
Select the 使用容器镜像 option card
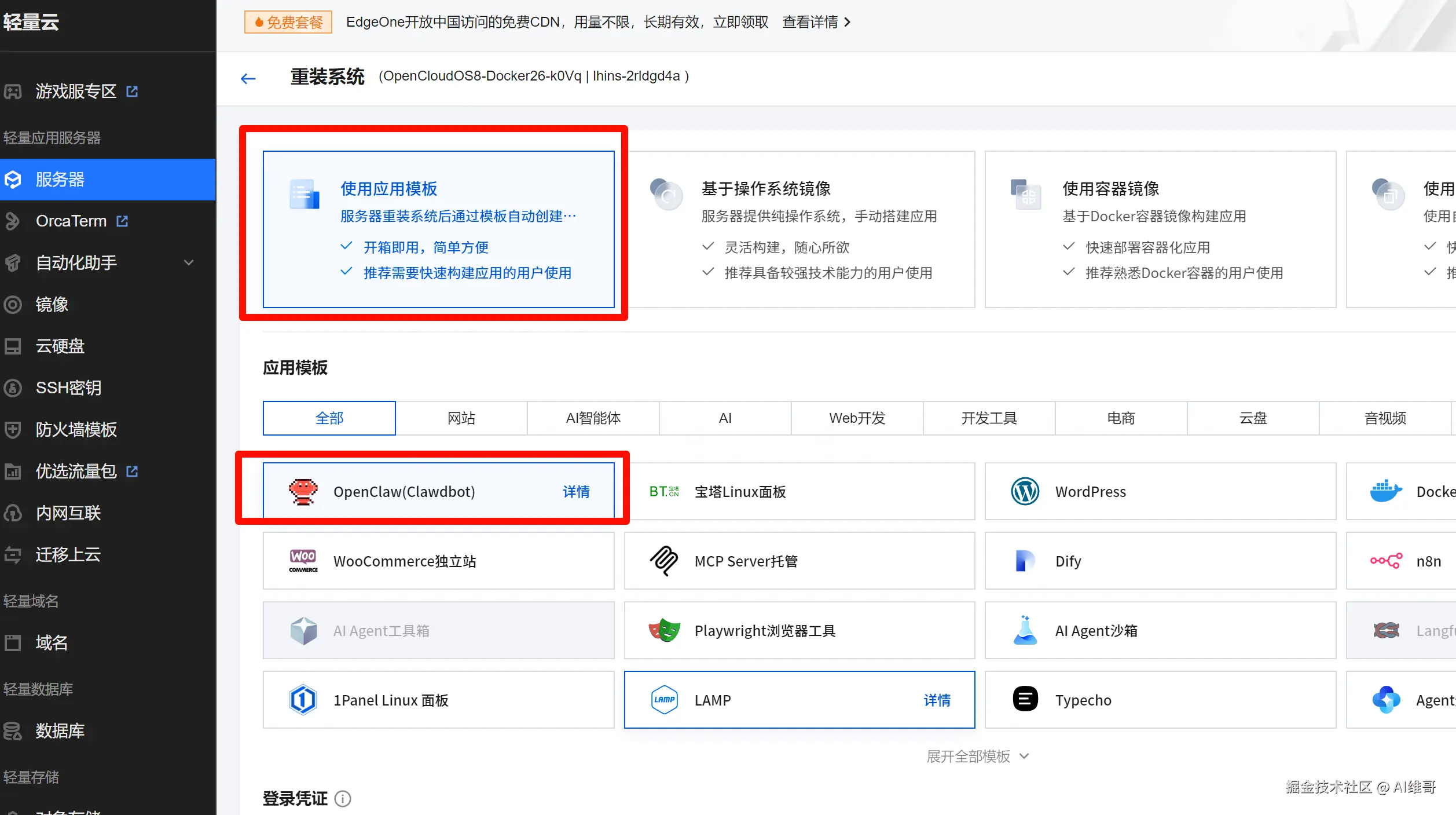[1160, 229]
